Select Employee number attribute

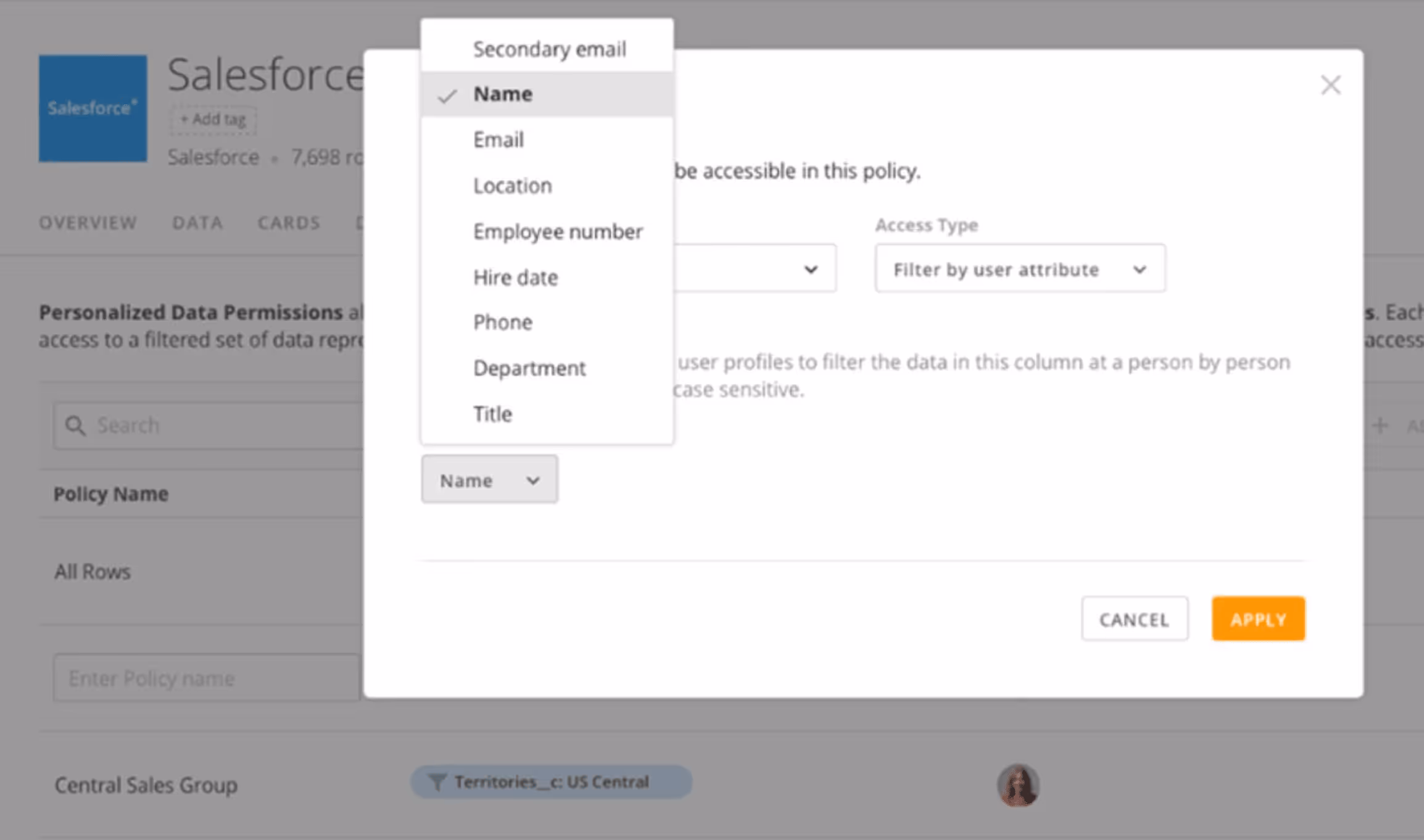tap(557, 232)
